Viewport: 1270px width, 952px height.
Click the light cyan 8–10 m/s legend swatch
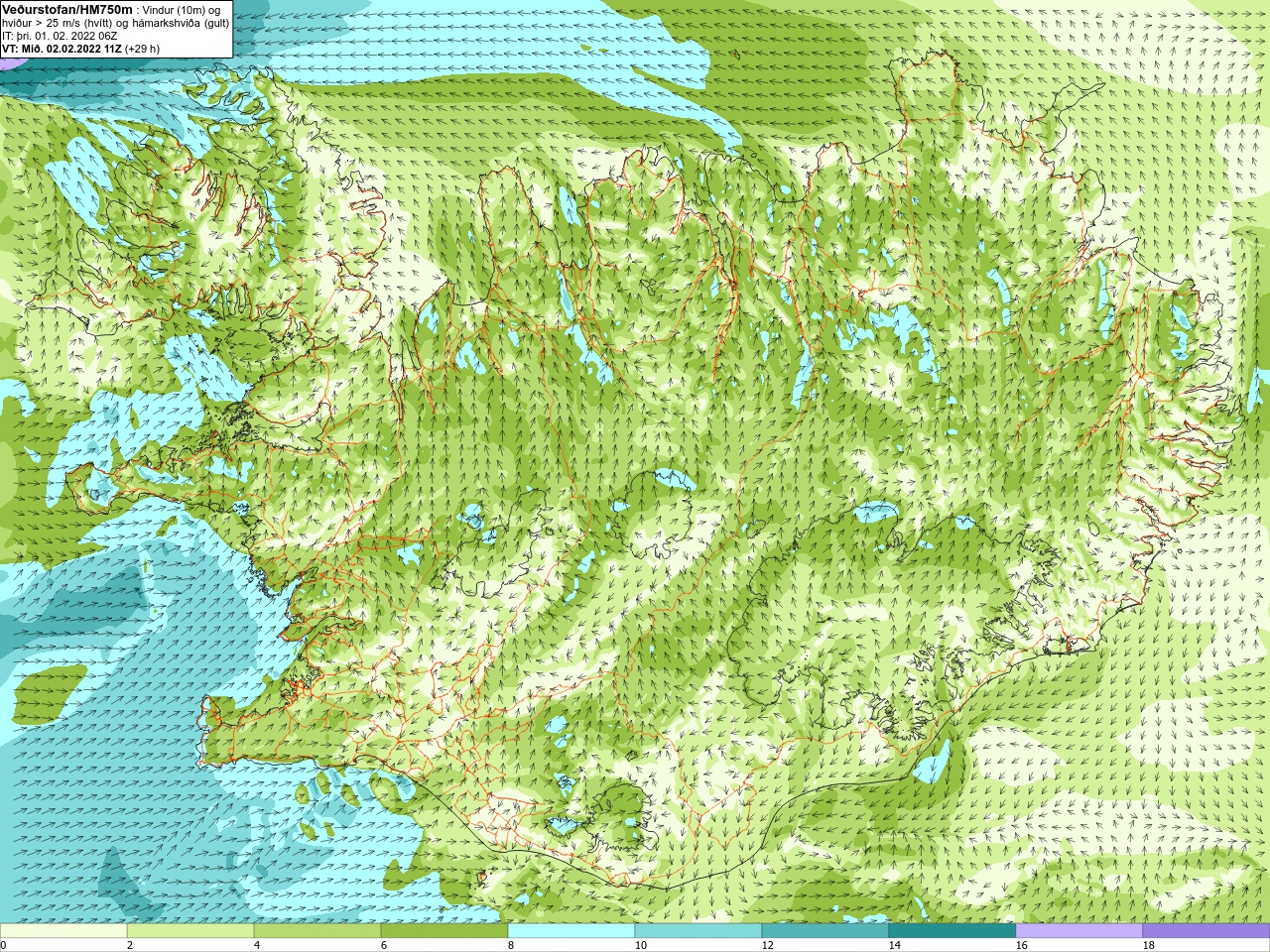[x=571, y=931]
